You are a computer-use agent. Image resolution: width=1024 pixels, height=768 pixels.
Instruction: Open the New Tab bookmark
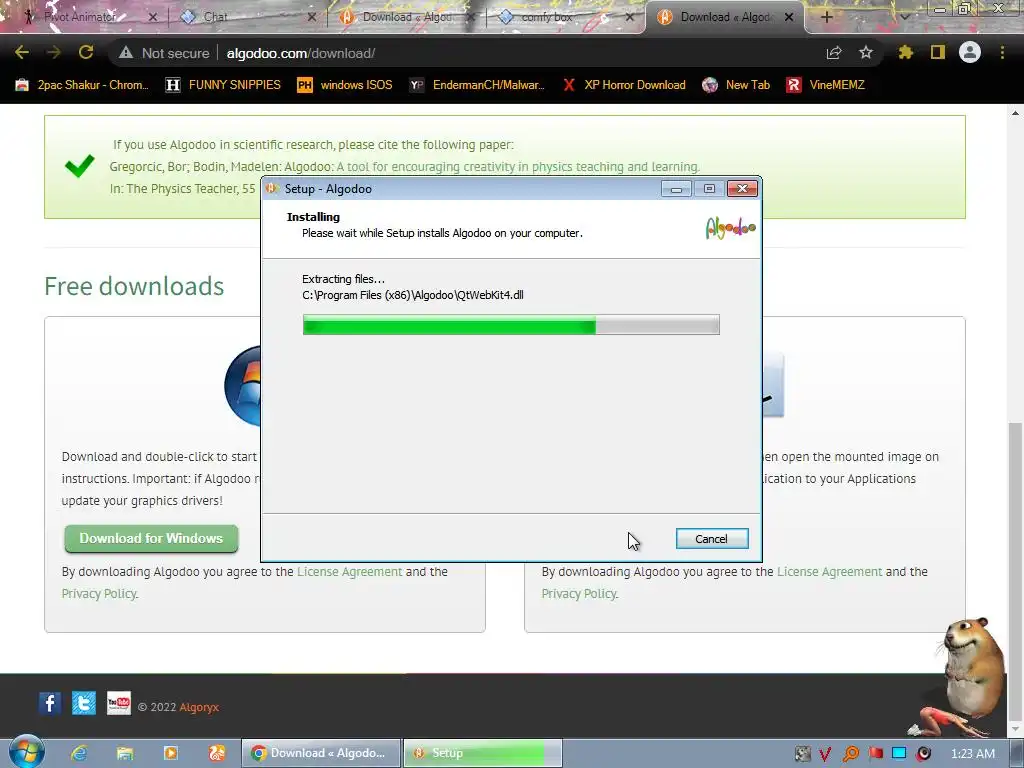(x=736, y=85)
